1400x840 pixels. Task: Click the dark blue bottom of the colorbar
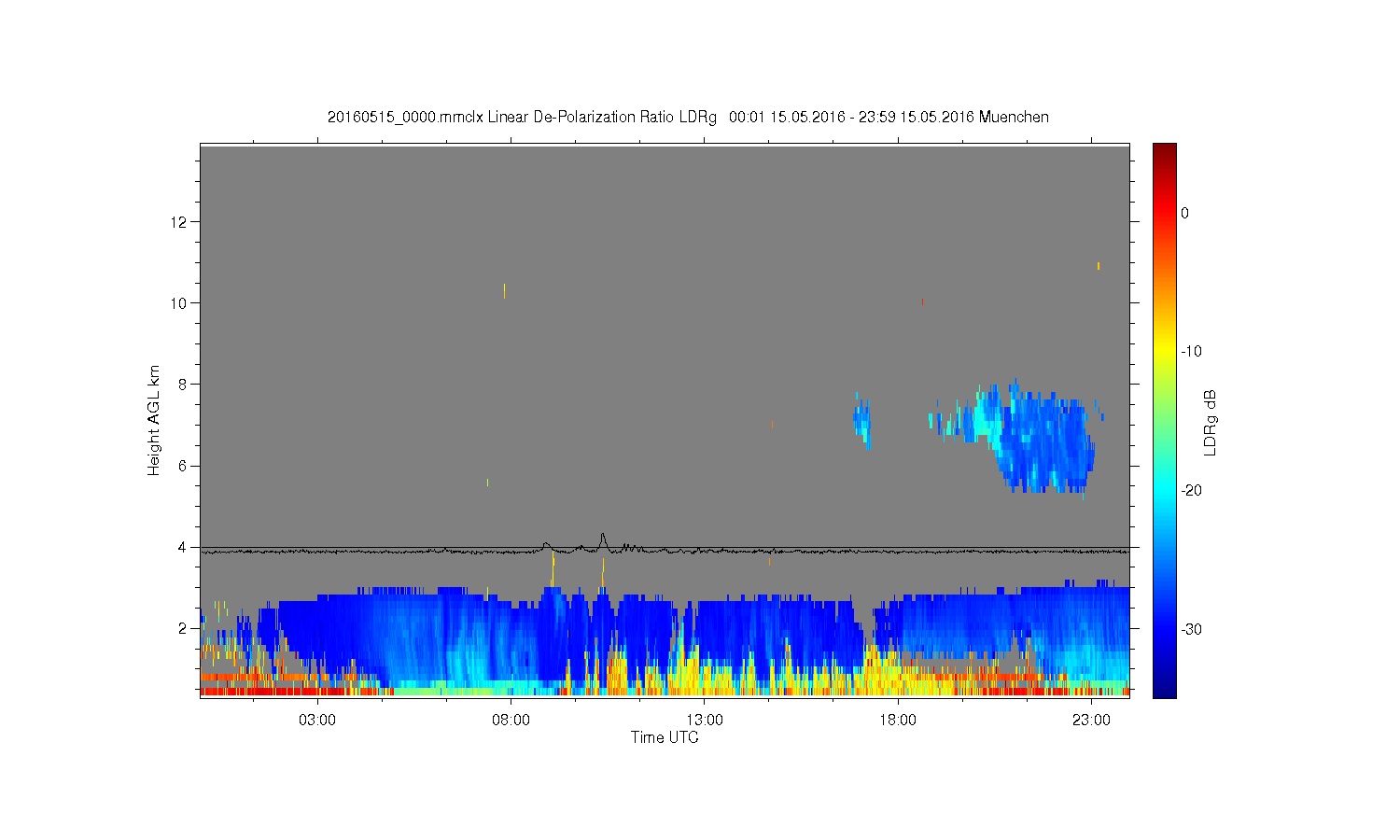[x=1165, y=689]
